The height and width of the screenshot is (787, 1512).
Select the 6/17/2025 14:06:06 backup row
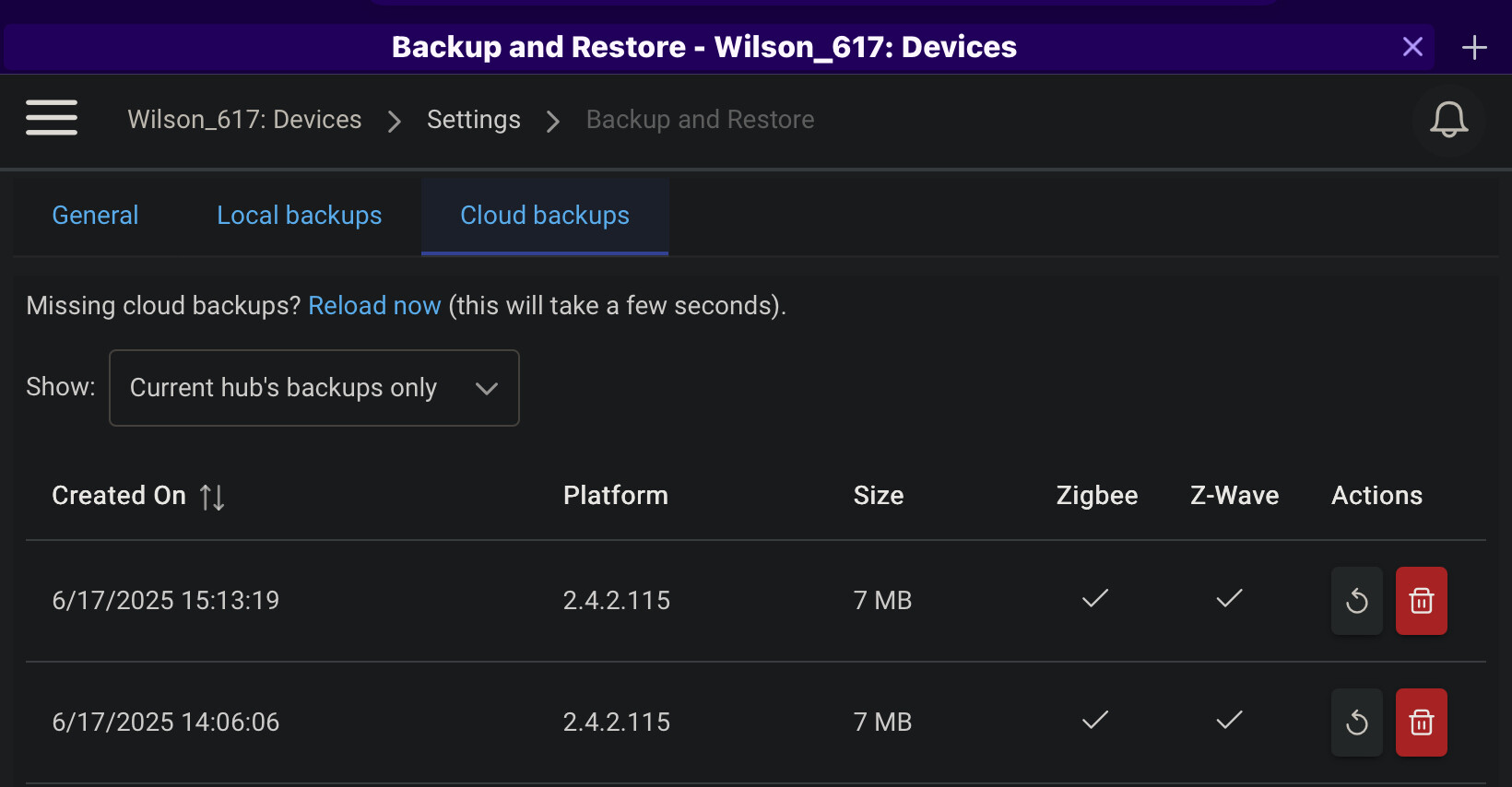point(166,722)
